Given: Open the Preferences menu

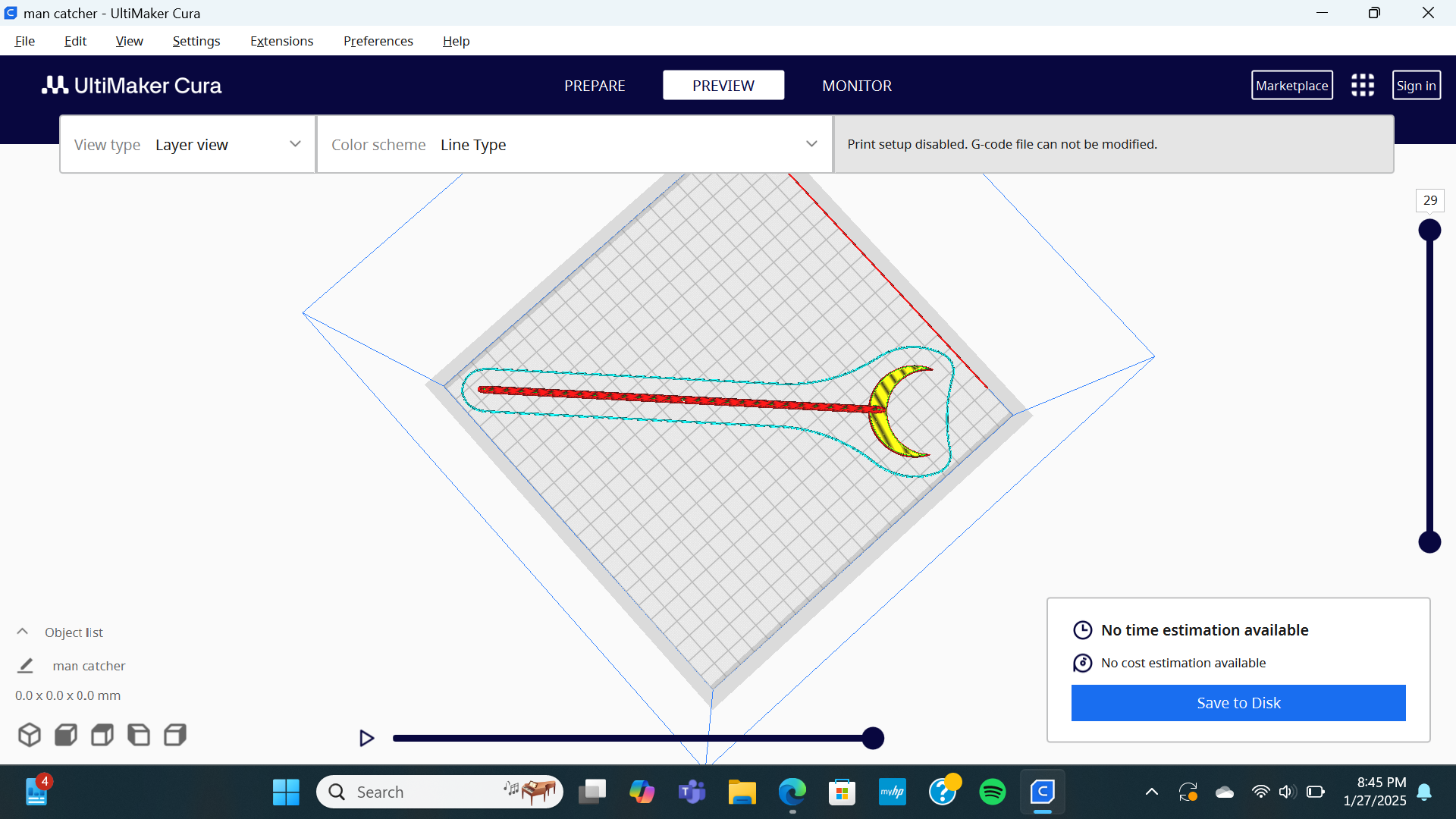Looking at the screenshot, I should pos(378,41).
